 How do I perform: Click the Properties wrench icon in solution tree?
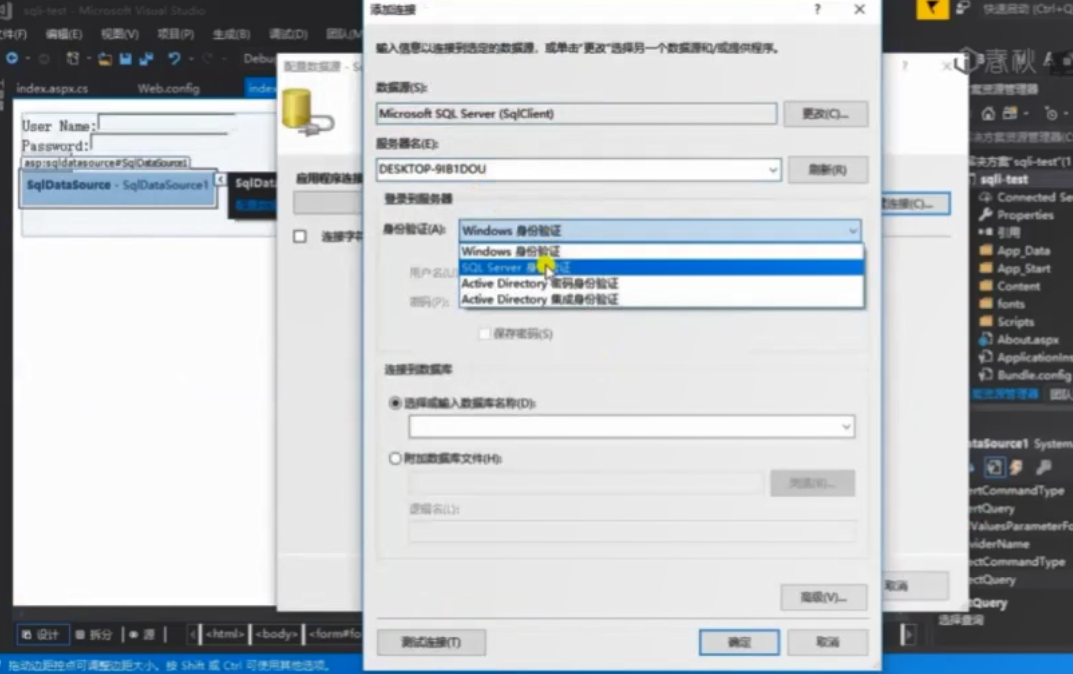(x=985, y=215)
